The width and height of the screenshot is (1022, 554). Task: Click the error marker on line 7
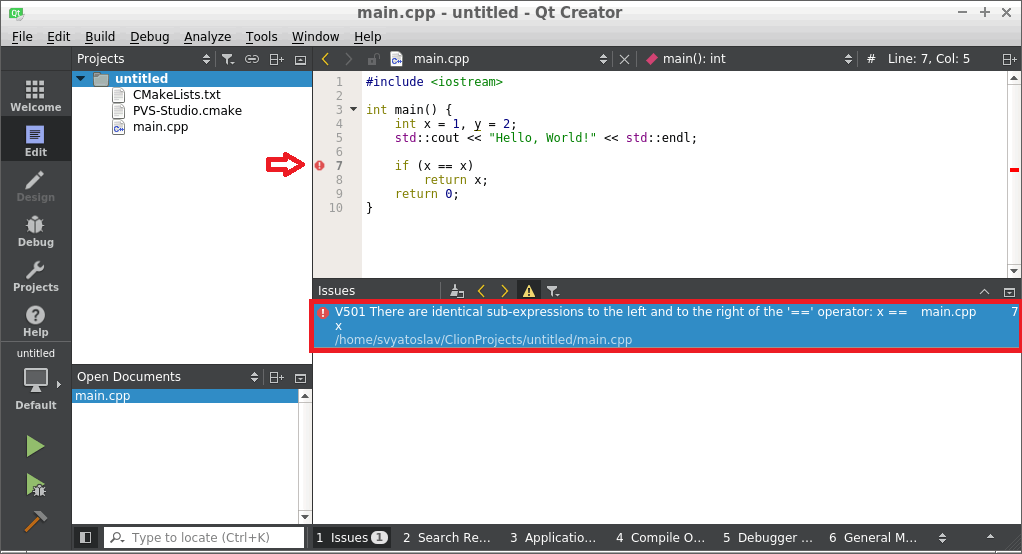click(x=319, y=166)
